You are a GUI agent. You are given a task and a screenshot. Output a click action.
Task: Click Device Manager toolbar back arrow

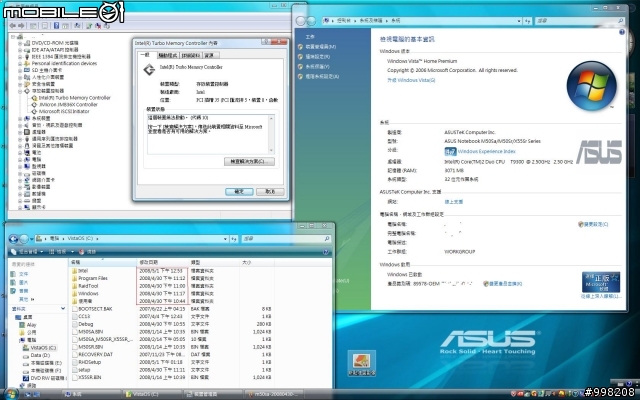(13, 26)
